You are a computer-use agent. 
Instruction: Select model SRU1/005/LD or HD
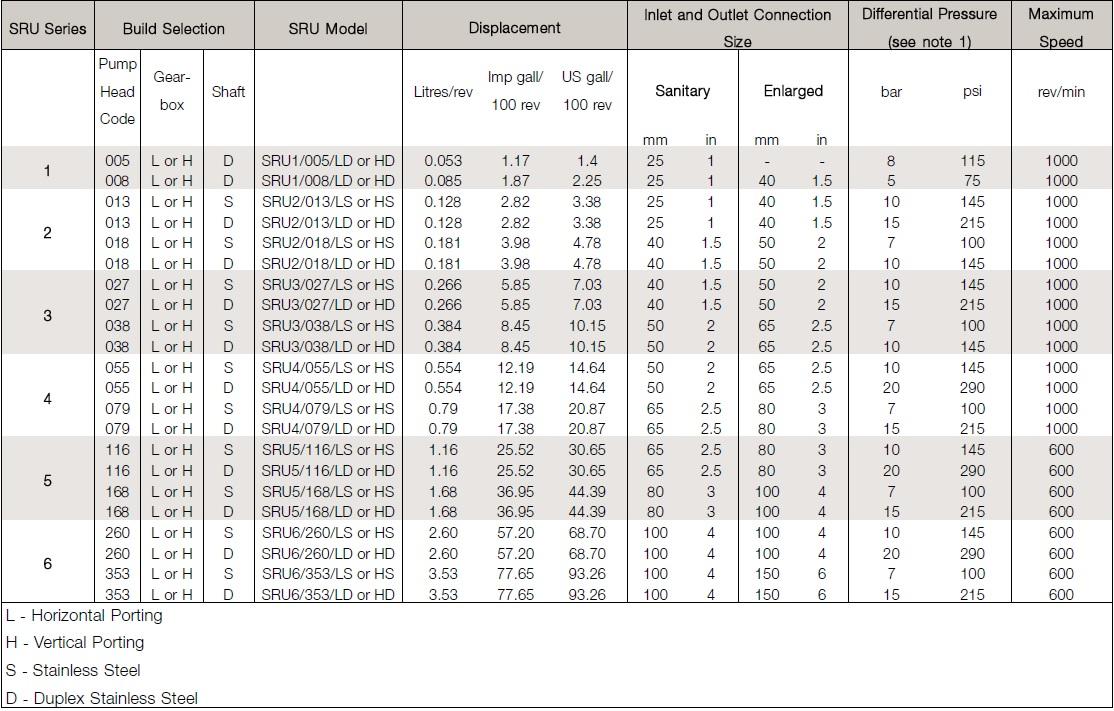pos(328,161)
